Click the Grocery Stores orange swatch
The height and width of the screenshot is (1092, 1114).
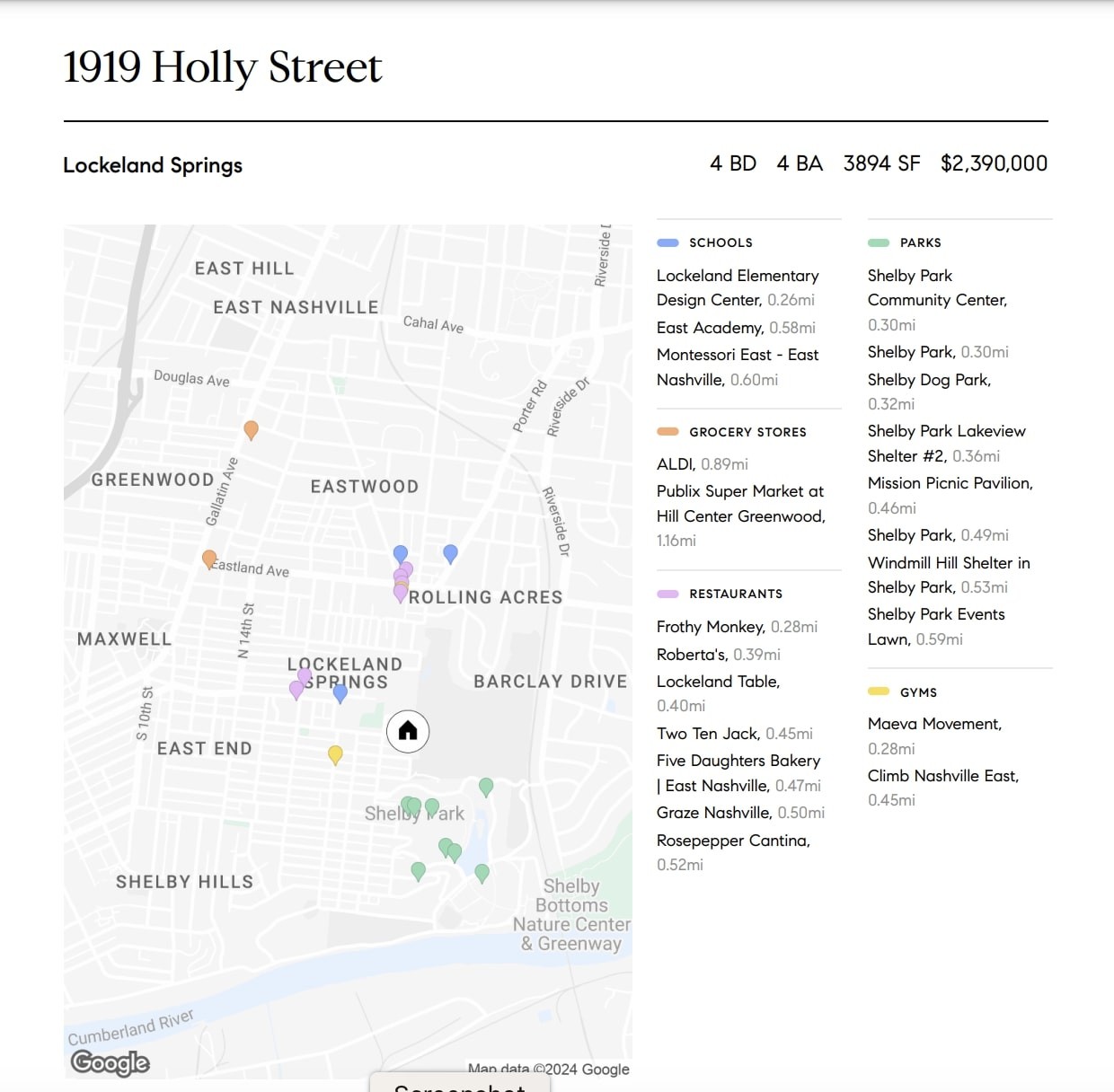pyautogui.click(x=668, y=432)
